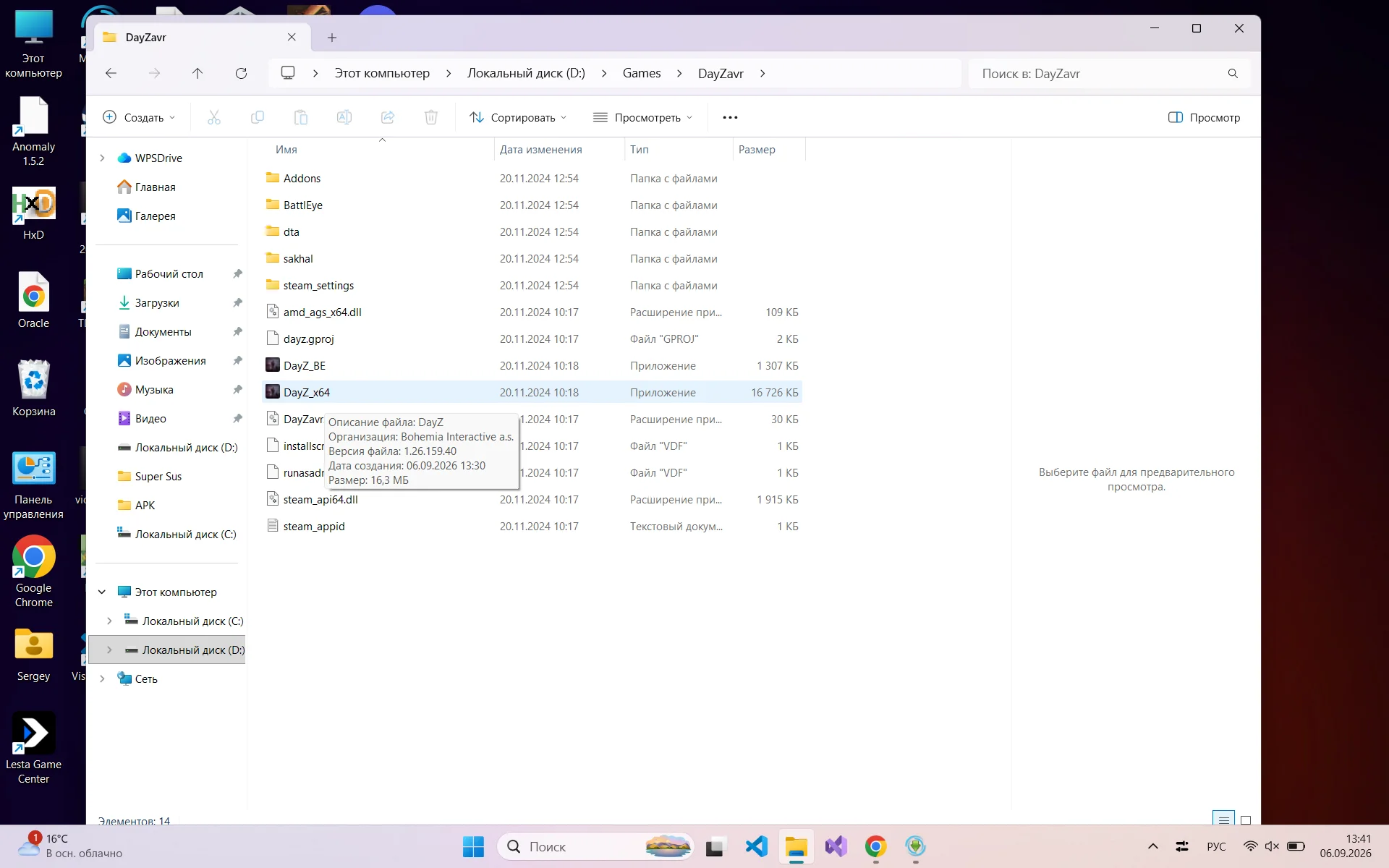This screenshot has width=1389, height=868.
Task: Click the Cut scissors icon in toolbar
Action: (213, 117)
